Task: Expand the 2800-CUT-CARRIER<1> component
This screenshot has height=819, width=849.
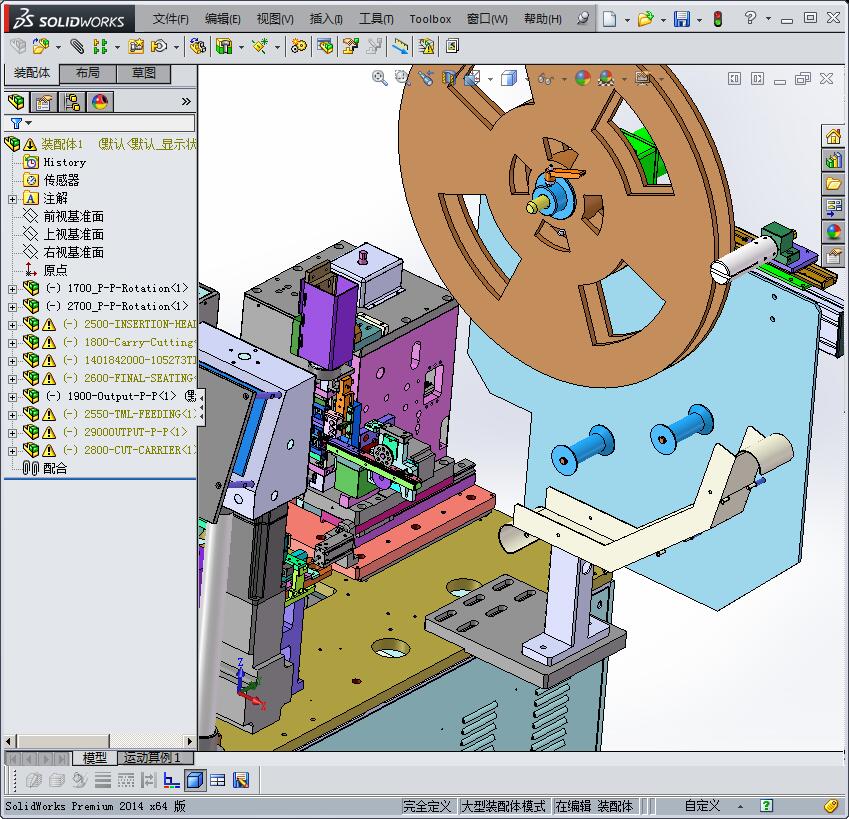Action: coord(12,451)
